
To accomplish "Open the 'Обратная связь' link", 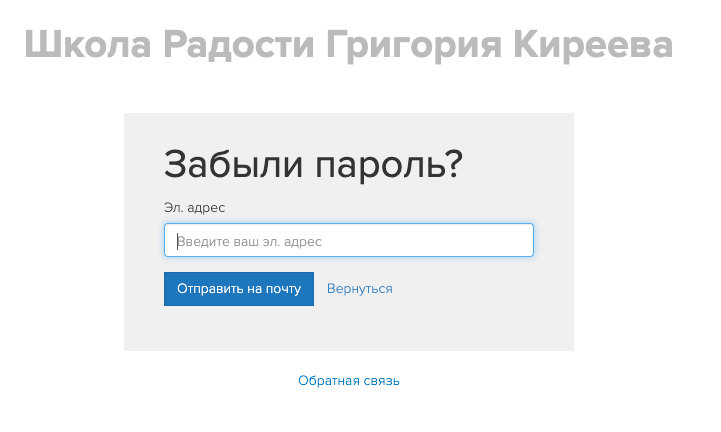I will (x=348, y=381).
